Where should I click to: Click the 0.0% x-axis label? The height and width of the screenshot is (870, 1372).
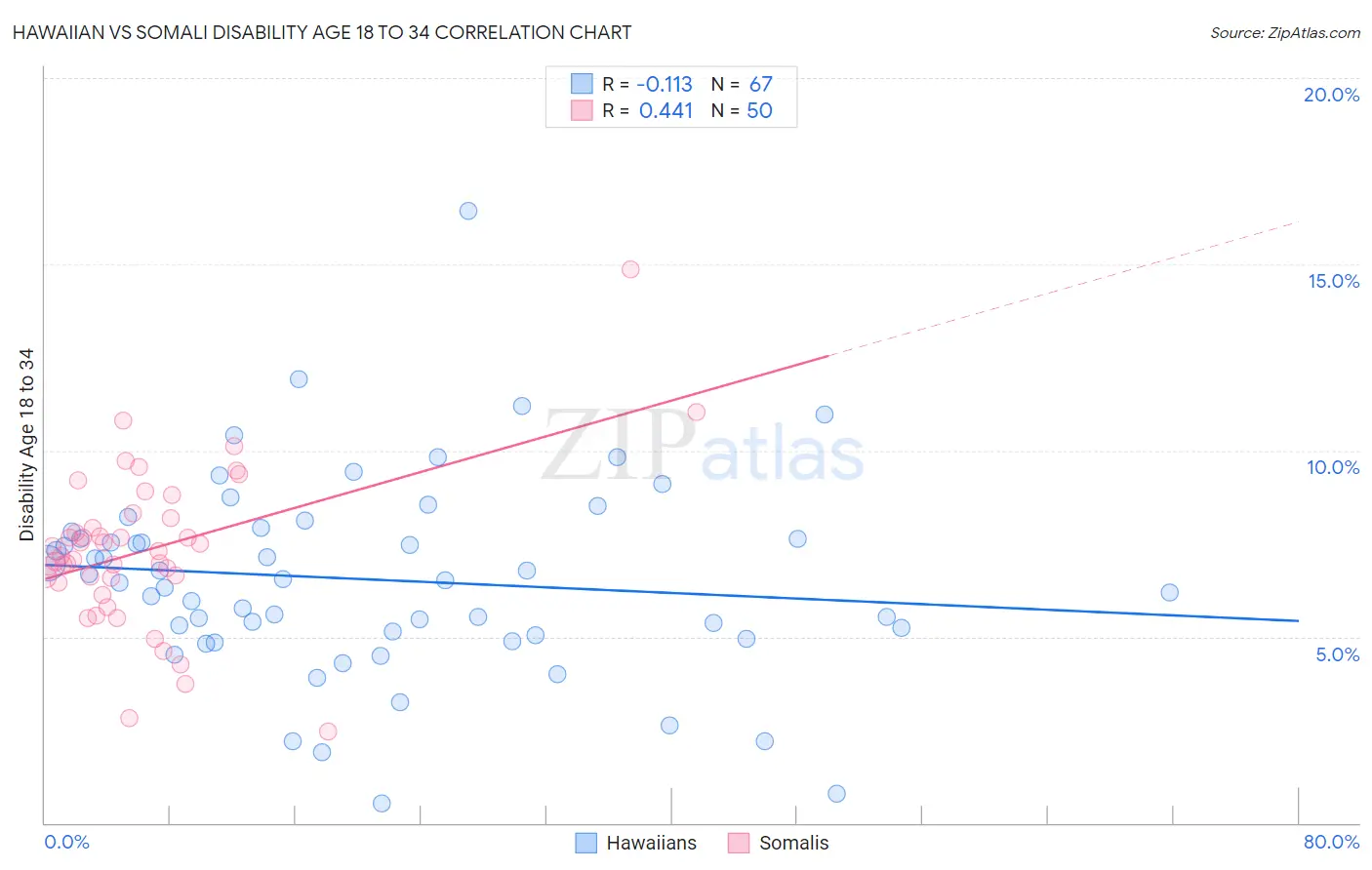tap(66, 842)
